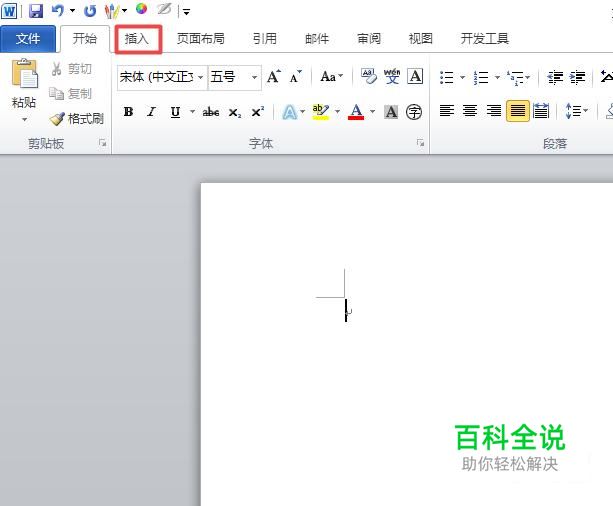Switch to the 邮件 (Mailings) tab
This screenshot has height=506, width=613.
[317, 38]
